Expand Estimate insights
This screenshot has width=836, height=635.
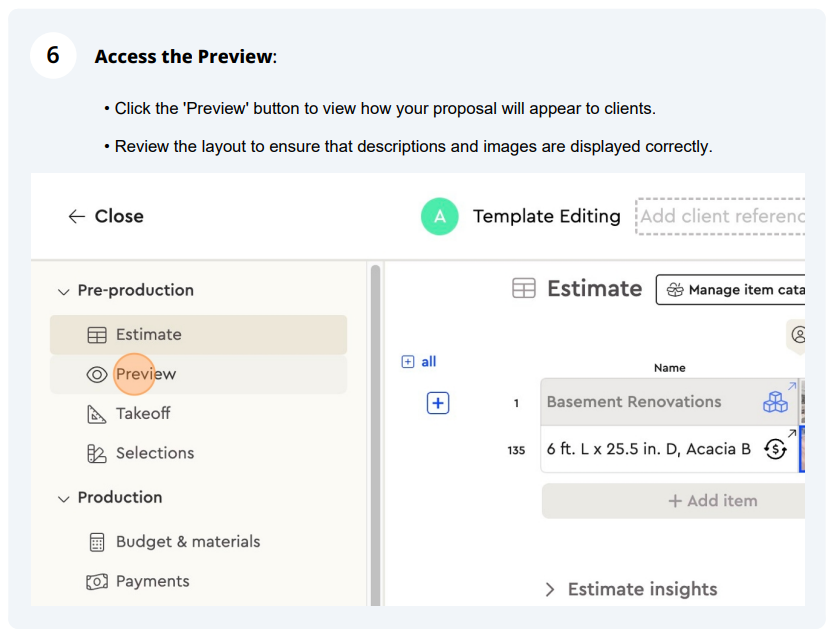click(550, 590)
